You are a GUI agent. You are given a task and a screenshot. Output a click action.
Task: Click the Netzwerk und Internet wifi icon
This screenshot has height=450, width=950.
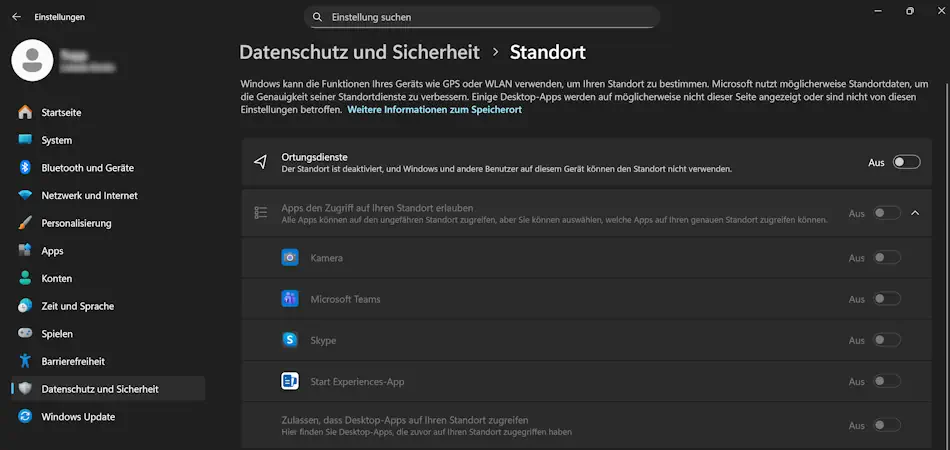click(x=25, y=196)
